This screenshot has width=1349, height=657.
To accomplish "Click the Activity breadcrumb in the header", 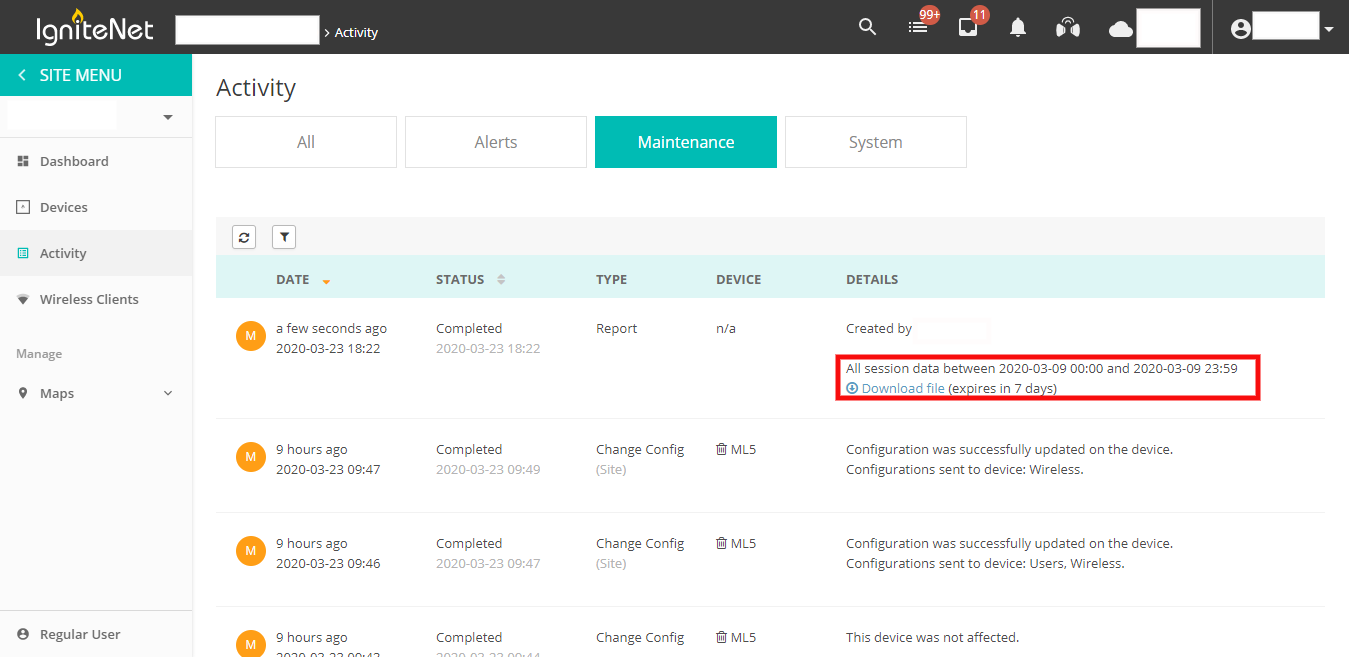I will (356, 32).
